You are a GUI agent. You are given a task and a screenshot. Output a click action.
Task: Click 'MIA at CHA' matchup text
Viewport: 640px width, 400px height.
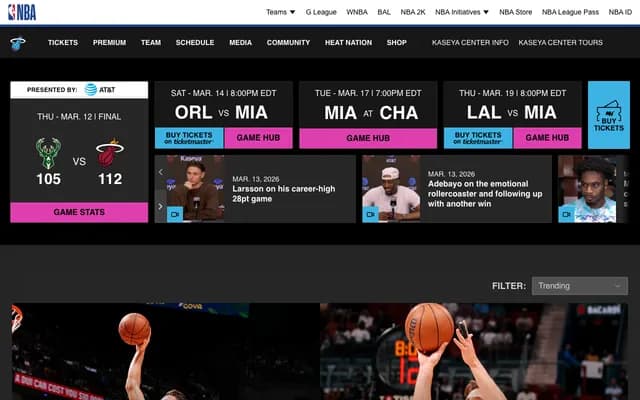[x=371, y=113]
